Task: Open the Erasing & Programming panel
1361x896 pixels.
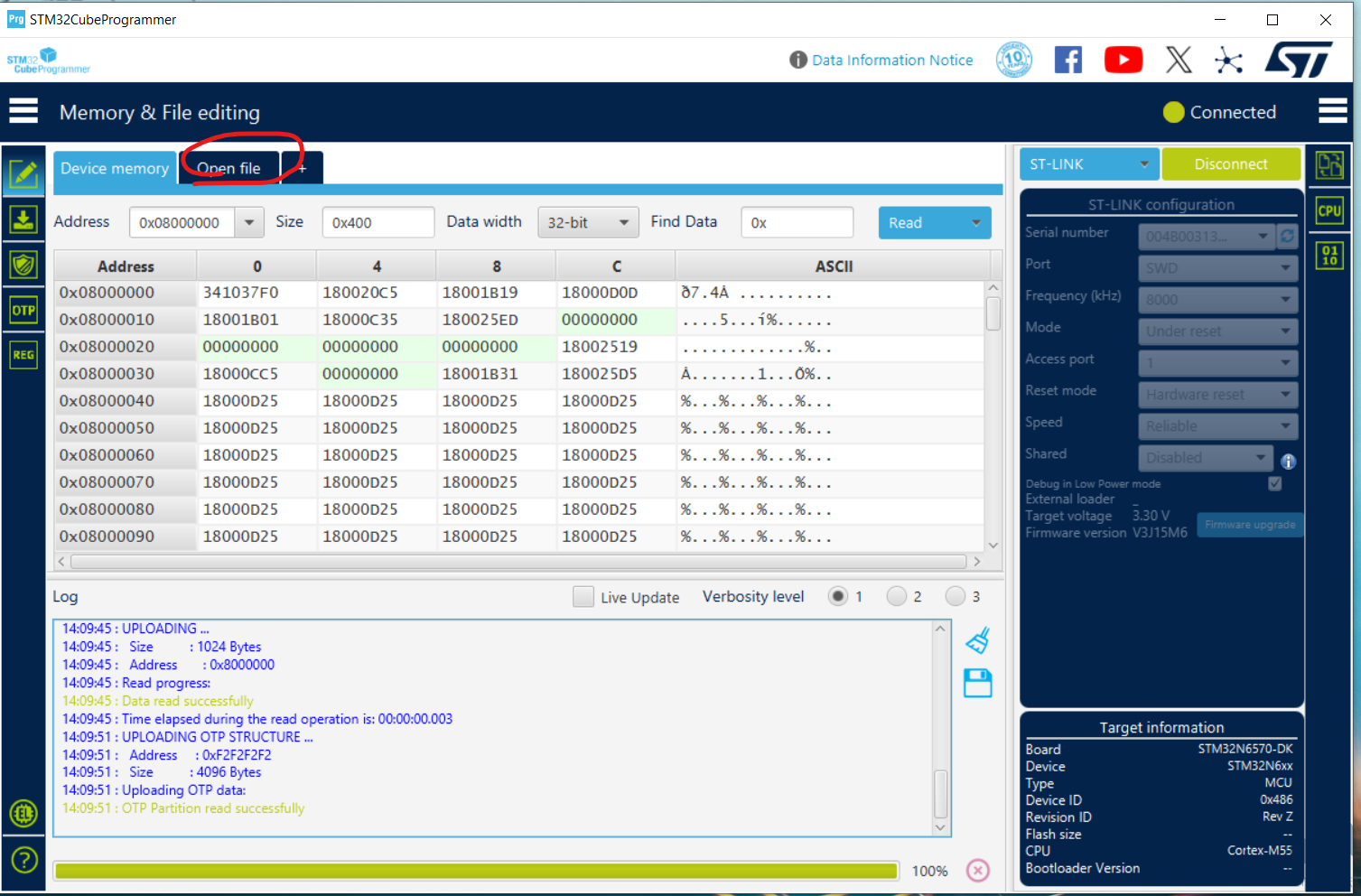Action: (23, 219)
